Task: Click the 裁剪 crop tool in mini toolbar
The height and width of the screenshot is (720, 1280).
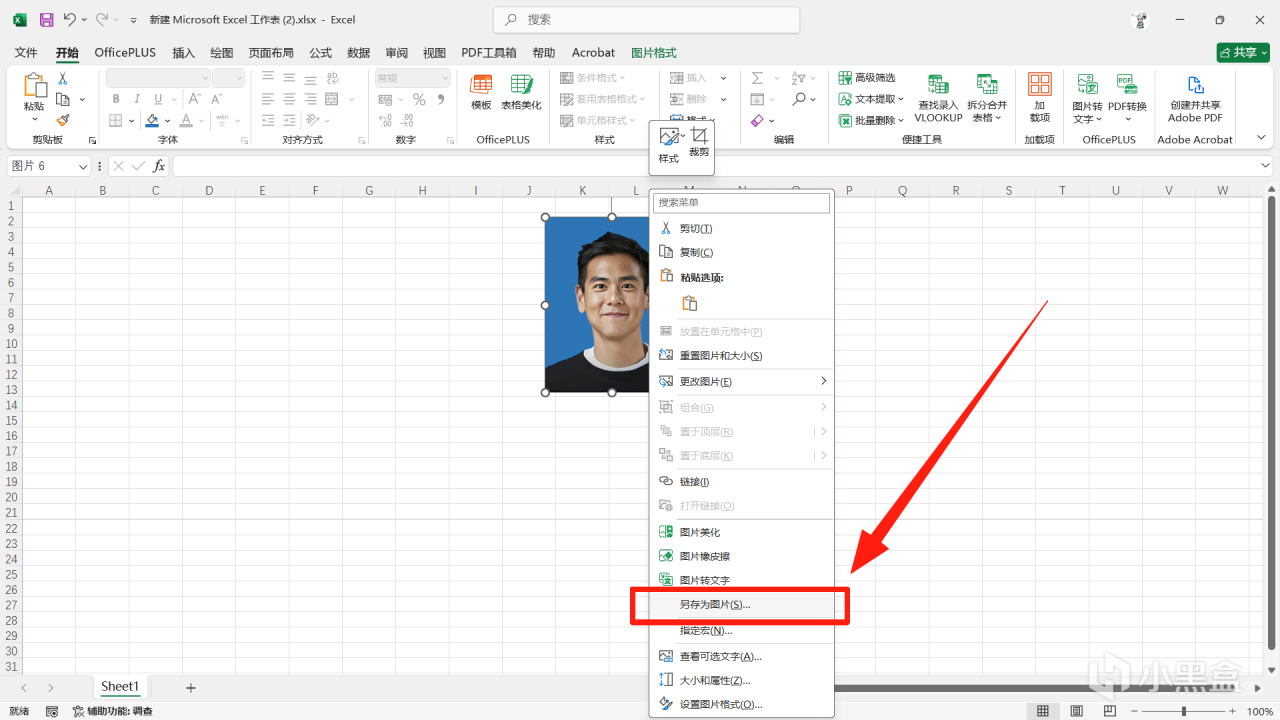Action: click(x=699, y=143)
